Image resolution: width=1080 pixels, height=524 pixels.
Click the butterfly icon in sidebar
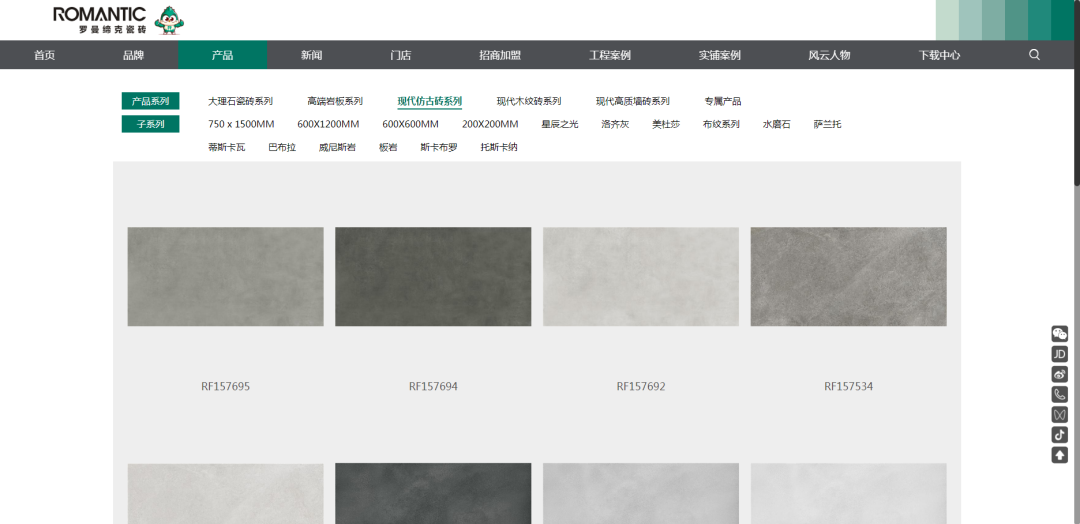[1060, 414]
